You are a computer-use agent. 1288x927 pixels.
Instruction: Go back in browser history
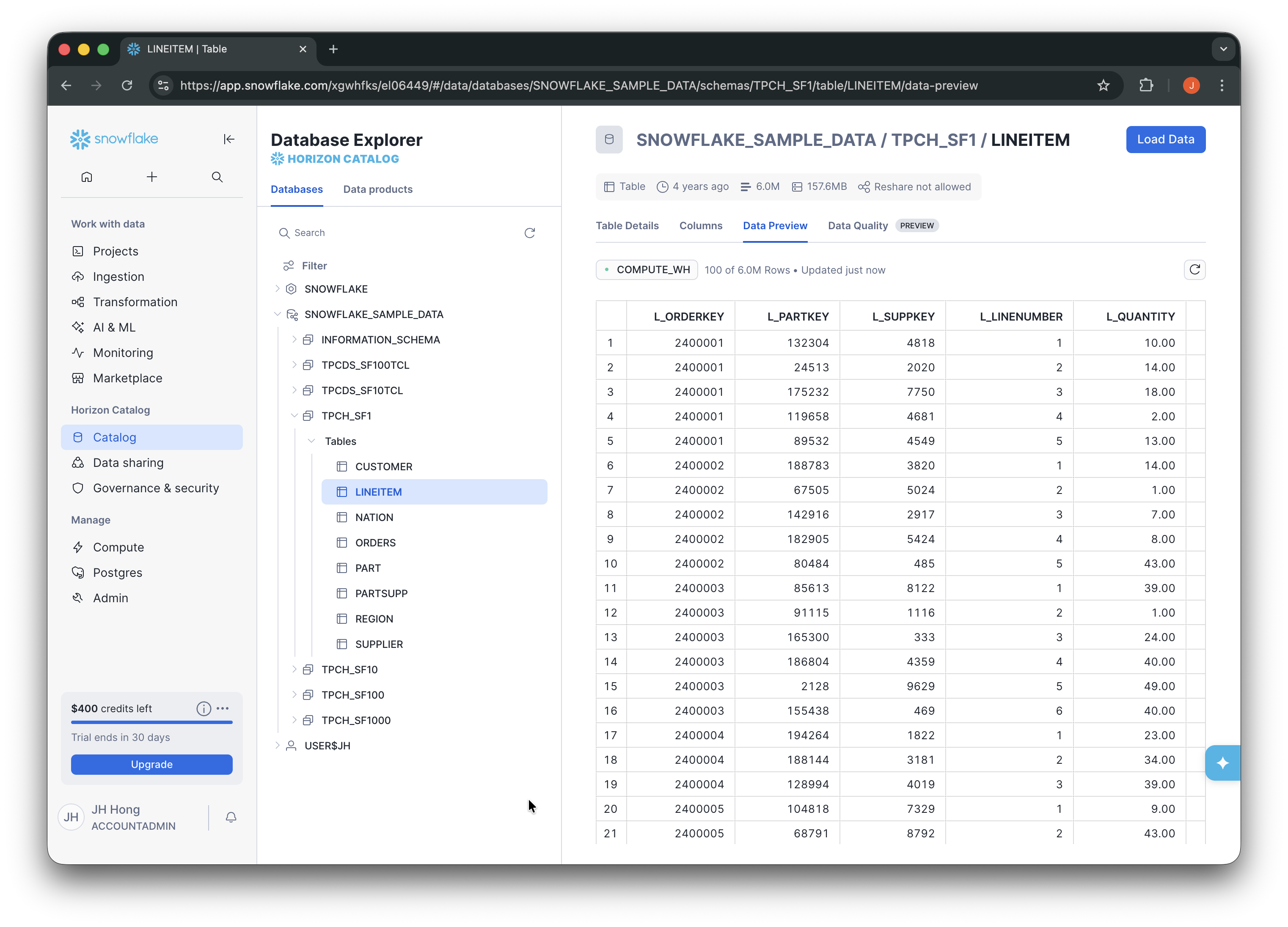coord(66,85)
